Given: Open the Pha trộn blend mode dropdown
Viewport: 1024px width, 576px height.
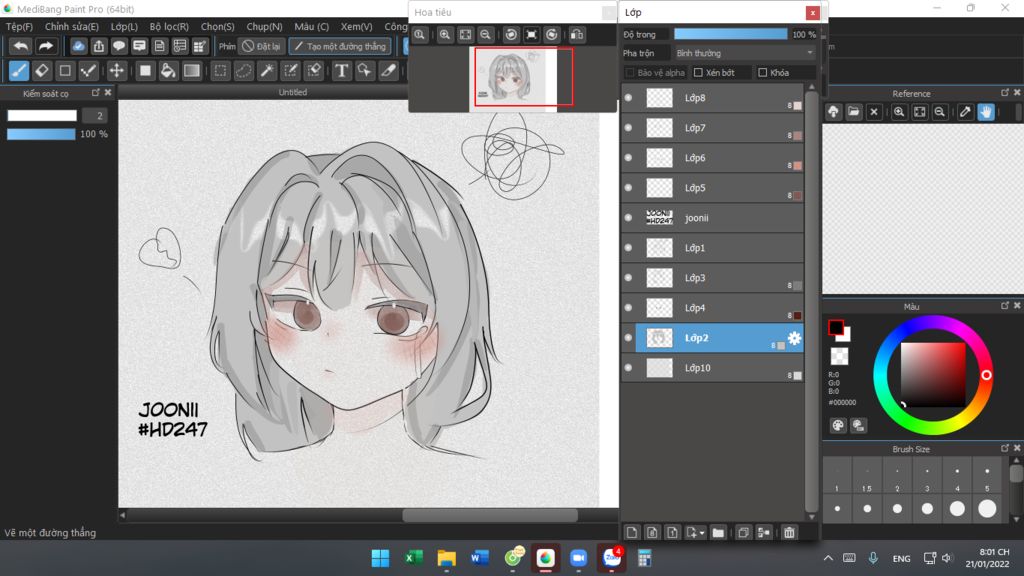Looking at the screenshot, I should 744,53.
